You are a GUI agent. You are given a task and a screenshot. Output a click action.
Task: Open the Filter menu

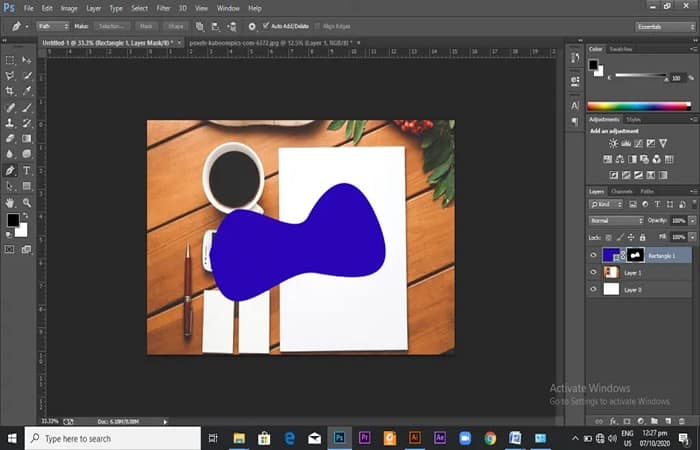coord(163,8)
